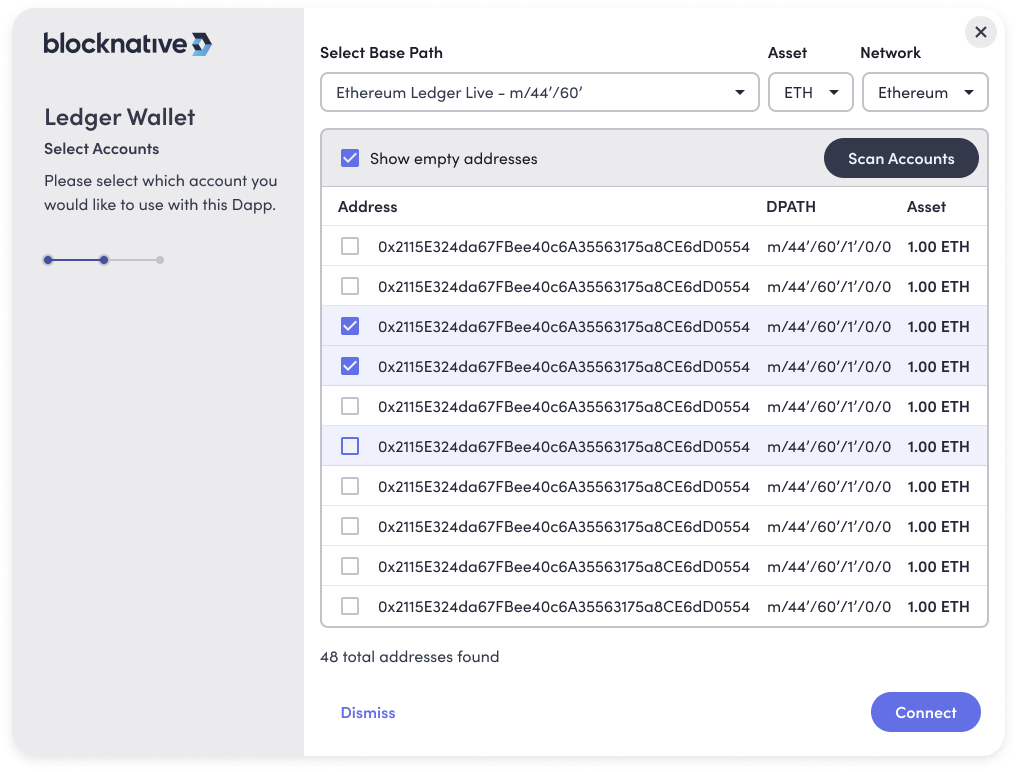Open the Ethereum network dropdown
The image size is (1017, 772).
pos(925,92)
